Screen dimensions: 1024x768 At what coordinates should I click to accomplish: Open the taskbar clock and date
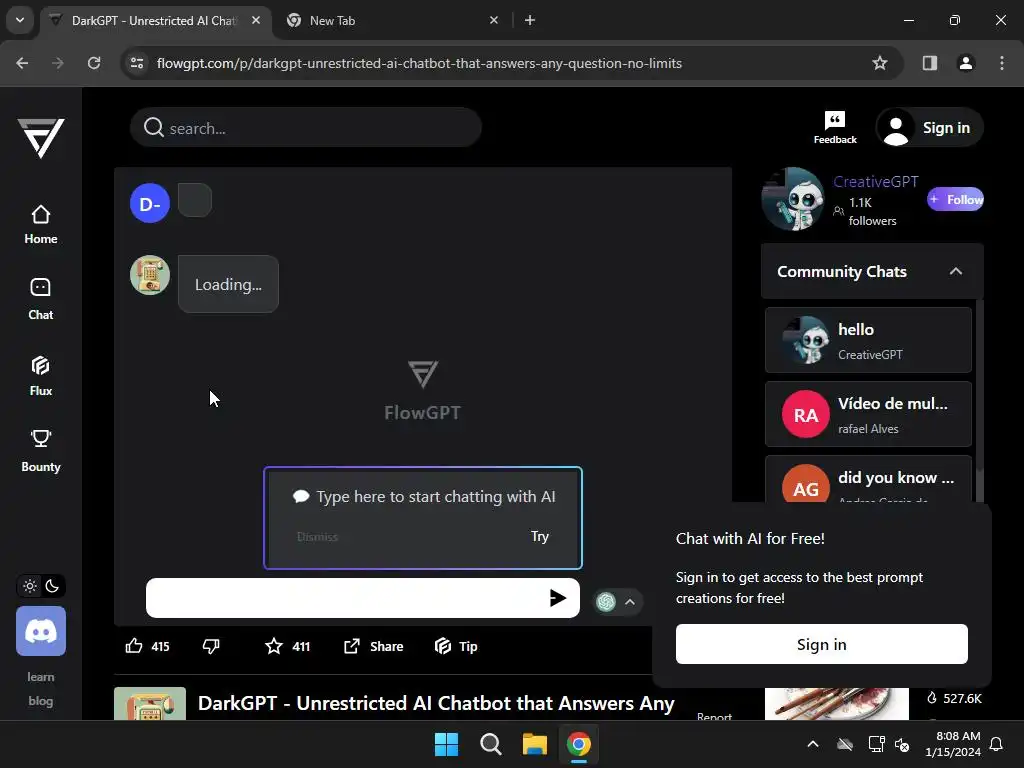pos(953,744)
